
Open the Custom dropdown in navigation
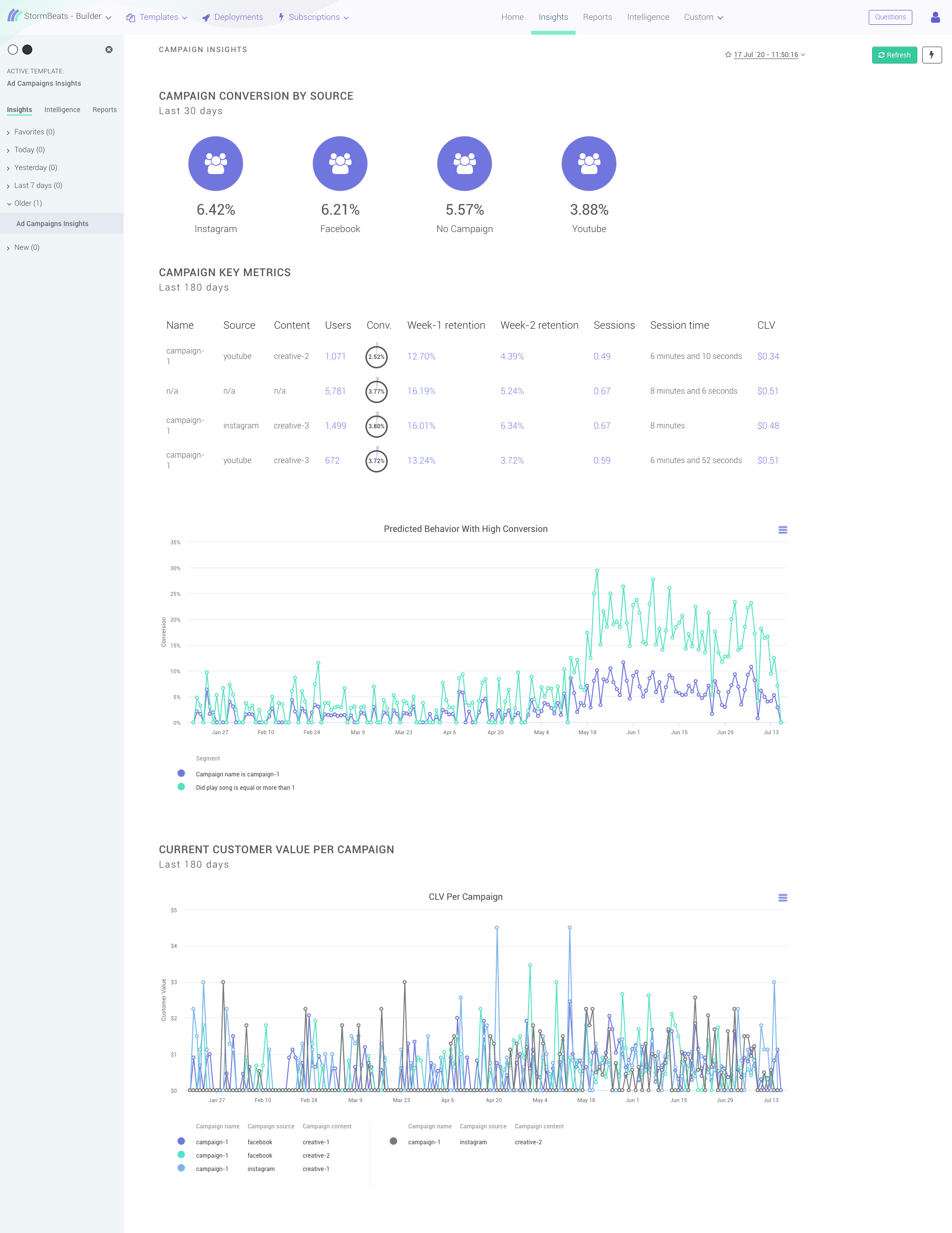[x=703, y=17]
